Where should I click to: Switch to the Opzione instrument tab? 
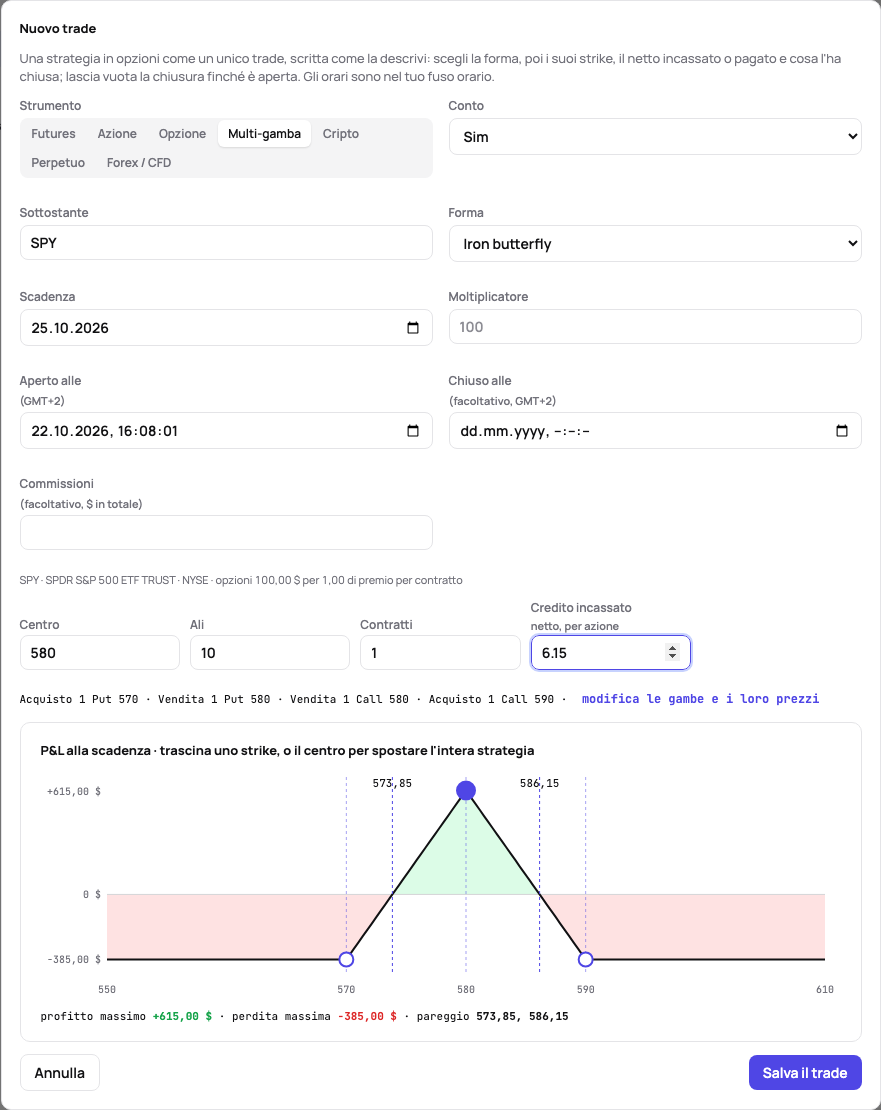pos(182,134)
